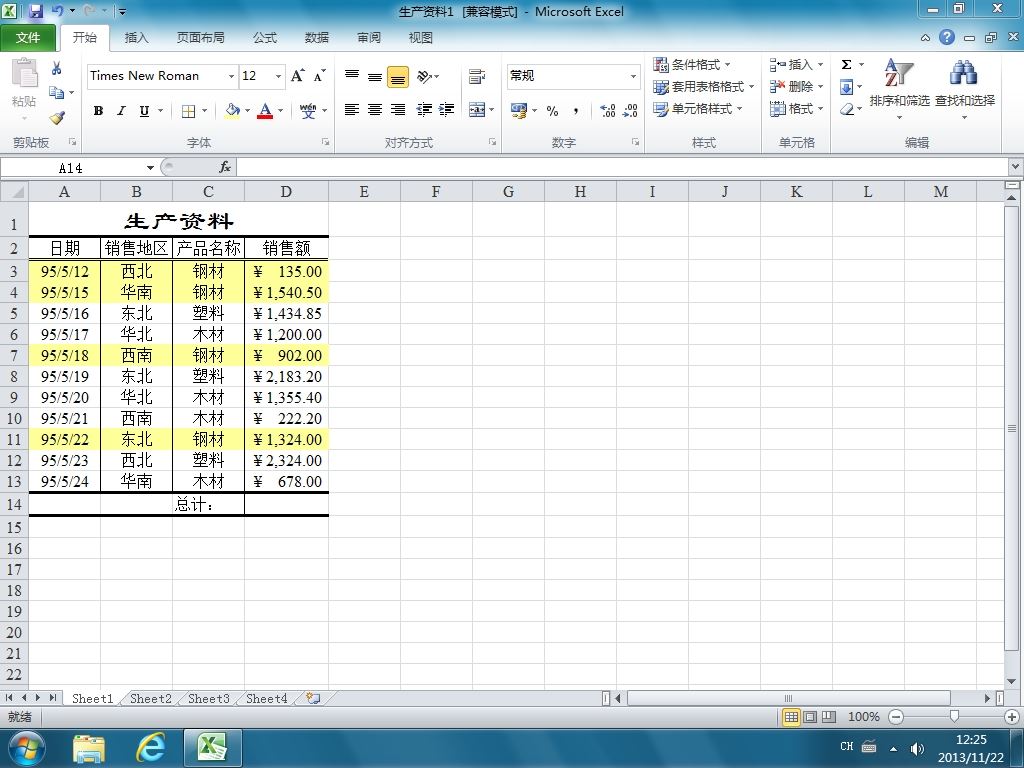Apply the red font color A

264,111
